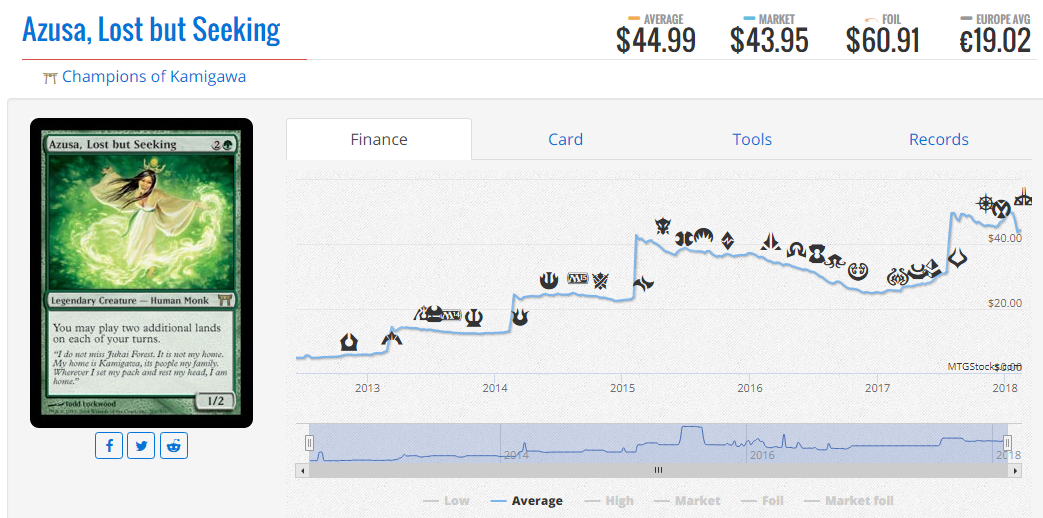Click the Khans of Tarkir crossed-swords symbol
This screenshot has height=518, width=1043.
tap(601, 281)
